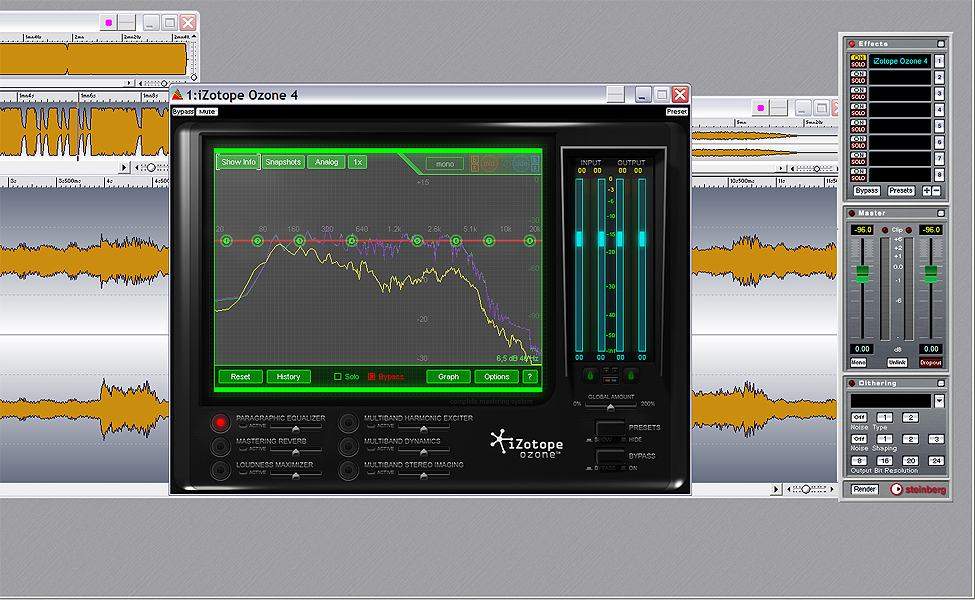Open the Preset menu in the plugin window
This screenshot has height=600, width=975.
[x=677, y=112]
